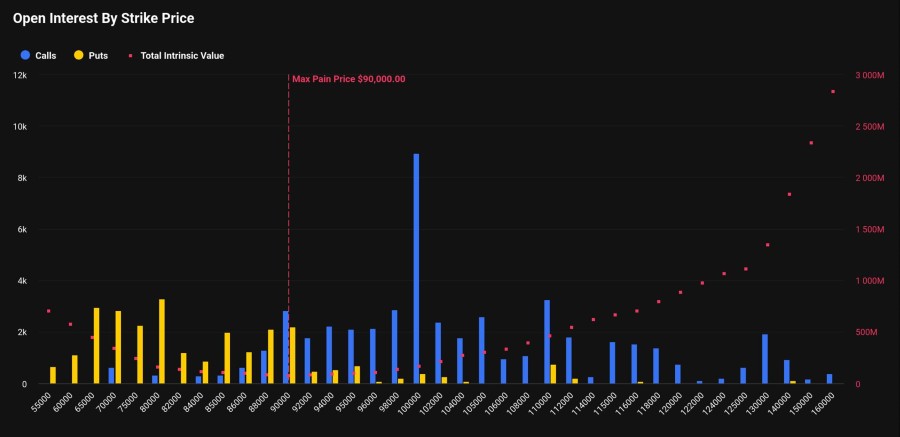Click the 12k label on left axis
Viewport: 900px width, 437px height.
20,76
